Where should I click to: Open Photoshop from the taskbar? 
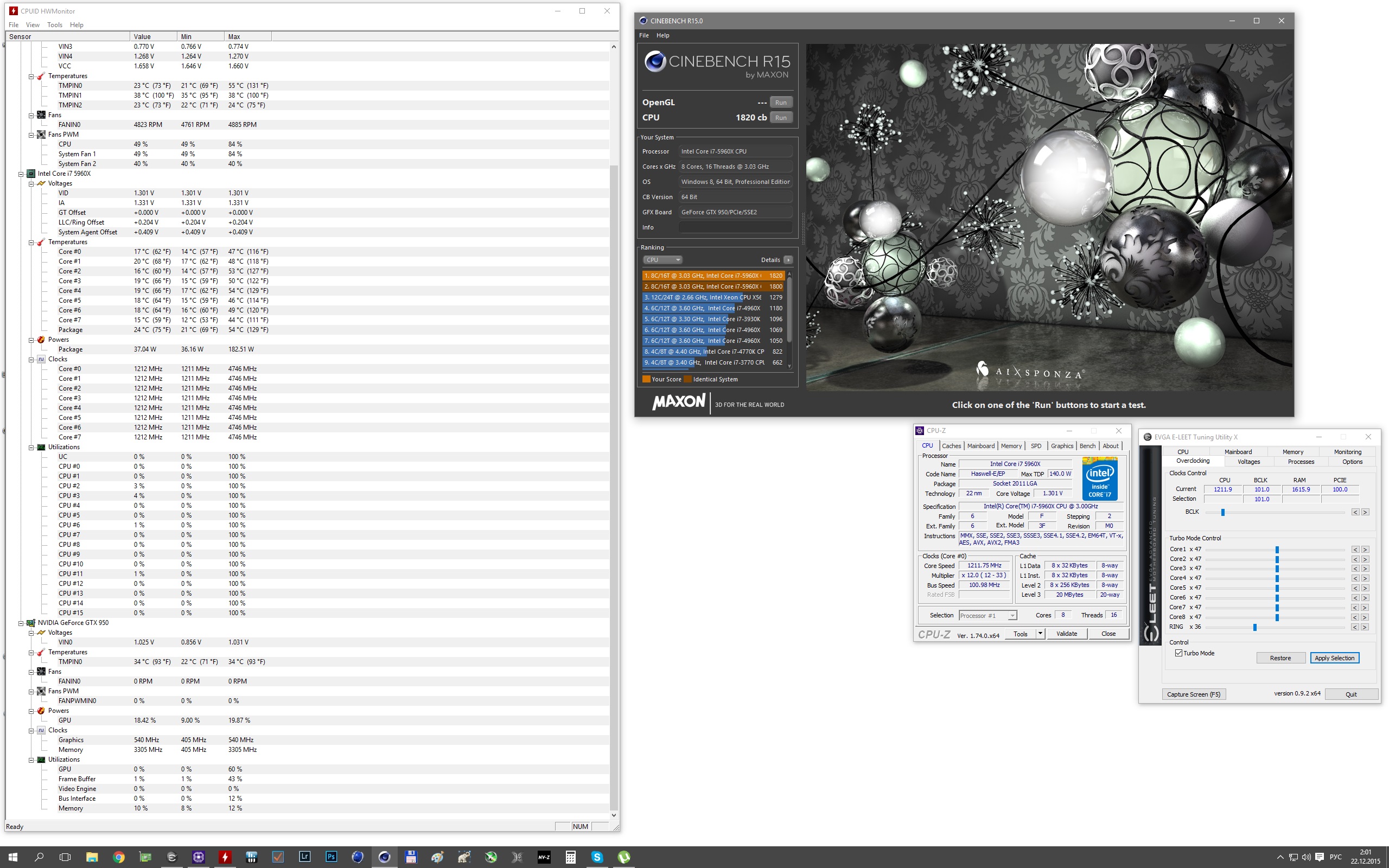pyautogui.click(x=331, y=857)
